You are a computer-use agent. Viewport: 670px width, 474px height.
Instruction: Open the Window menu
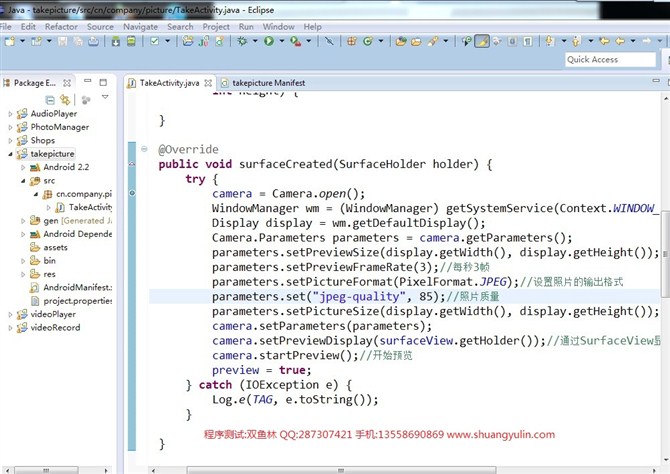pos(278,26)
